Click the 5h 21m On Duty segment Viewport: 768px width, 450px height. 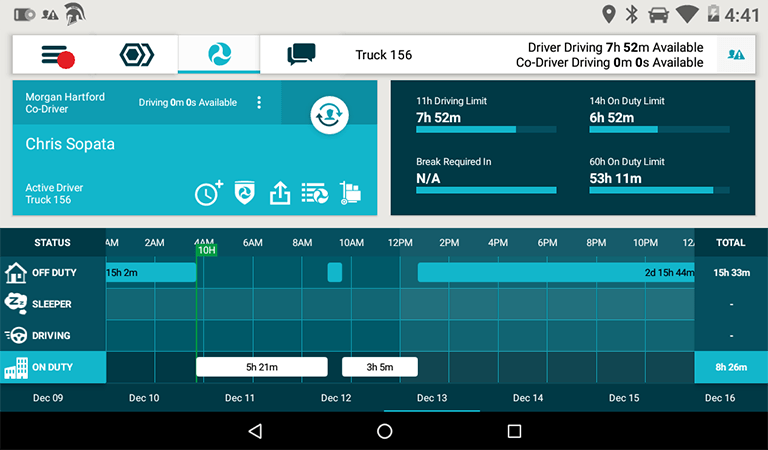(262, 367)
